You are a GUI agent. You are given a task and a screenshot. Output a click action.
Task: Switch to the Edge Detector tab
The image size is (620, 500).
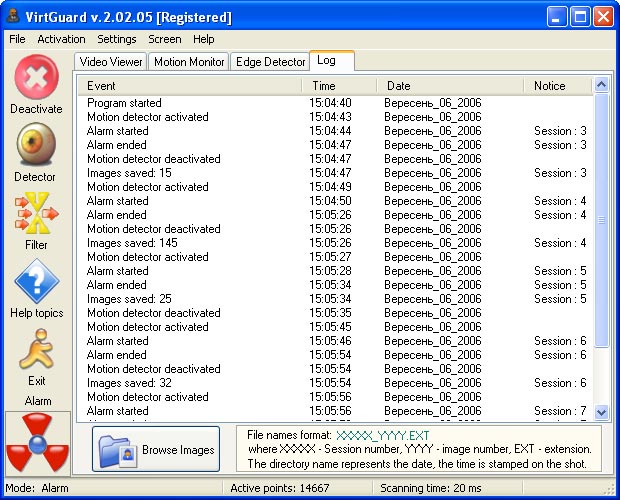pyautogui.click(x=270, y=62)
